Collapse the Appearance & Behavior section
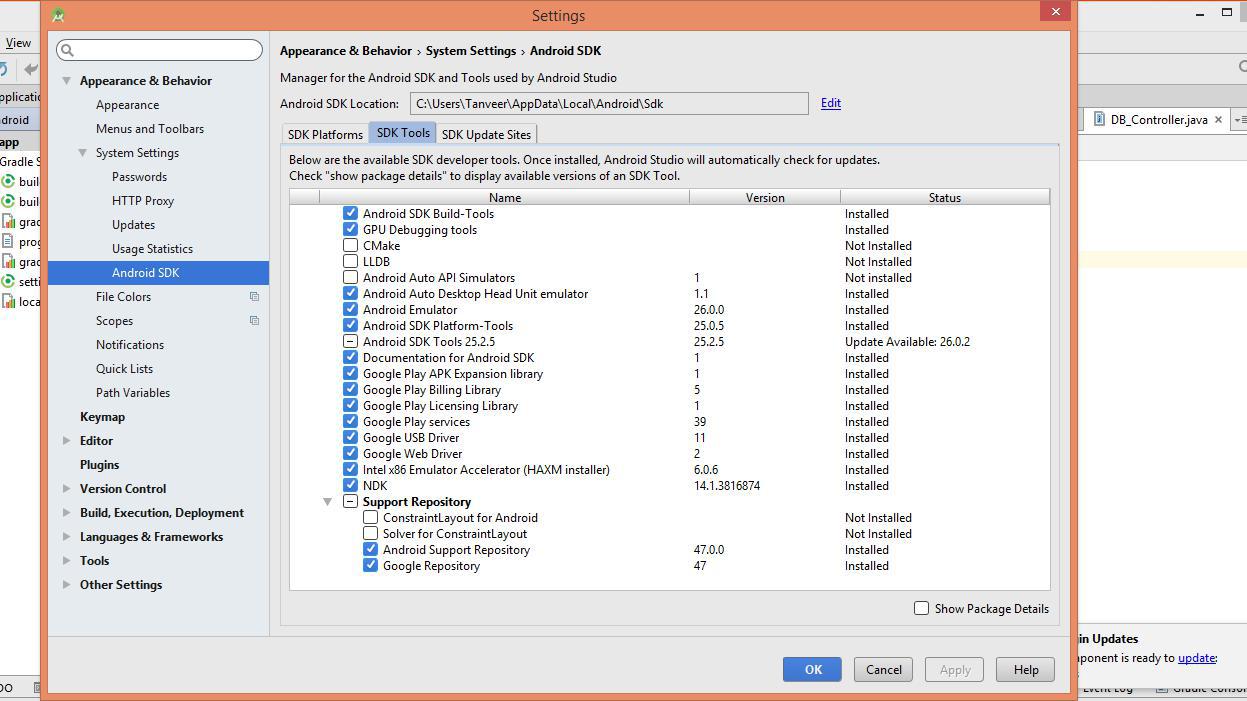 pos(66,80)
